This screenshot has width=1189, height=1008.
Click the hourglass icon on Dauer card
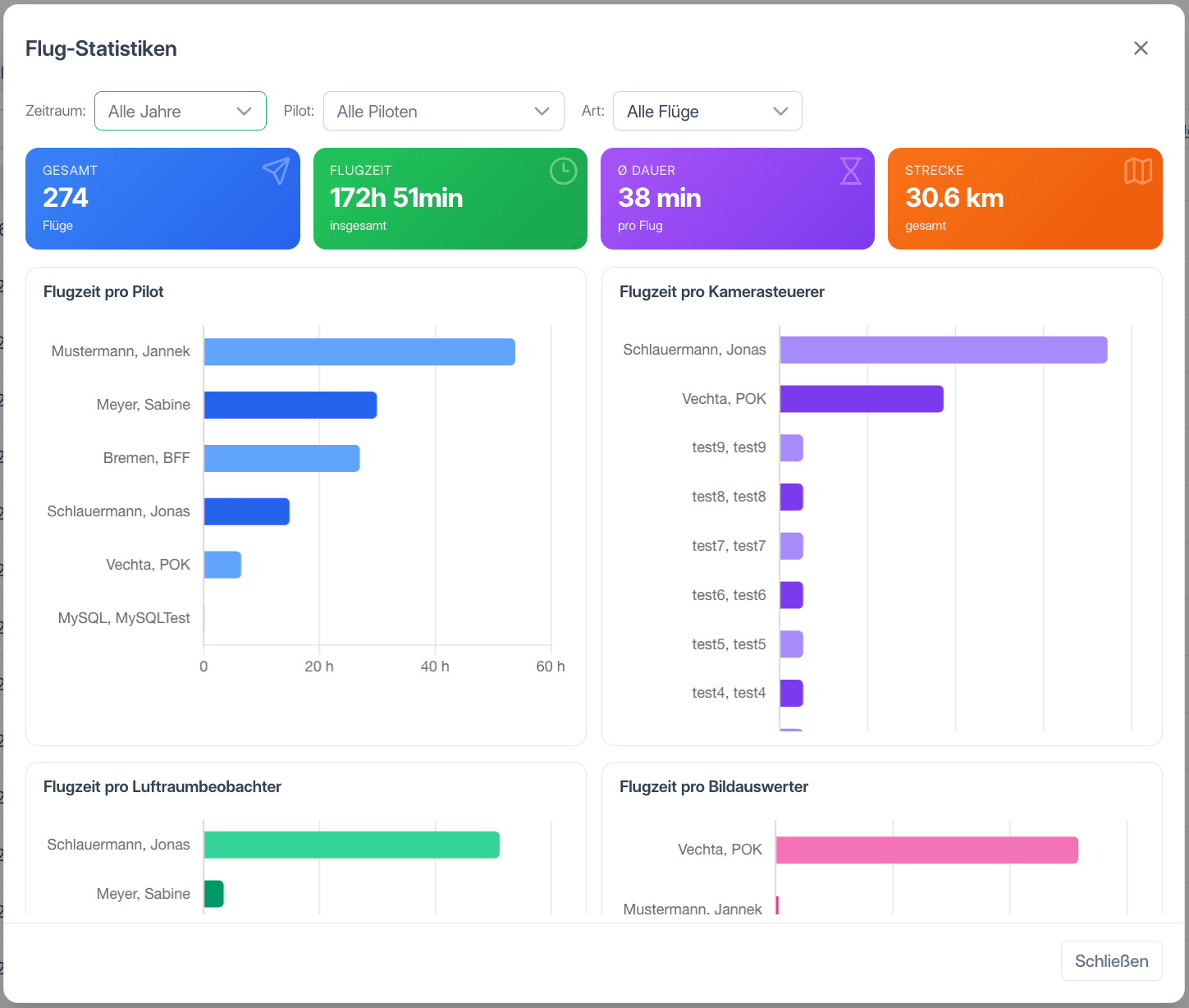click(x=851, y=171)
